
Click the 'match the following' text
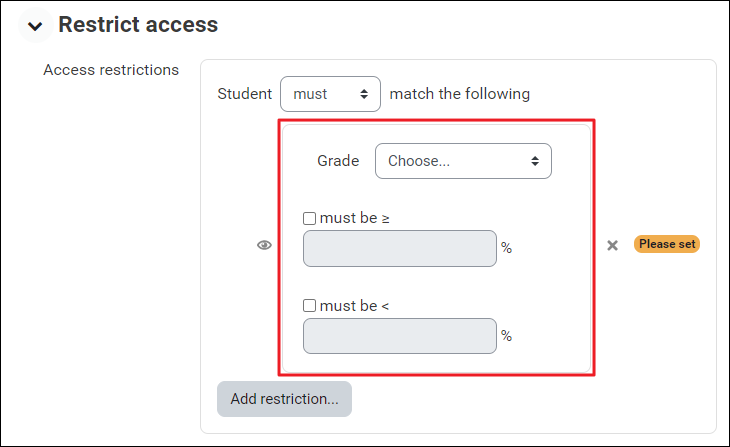pos(459,94)
